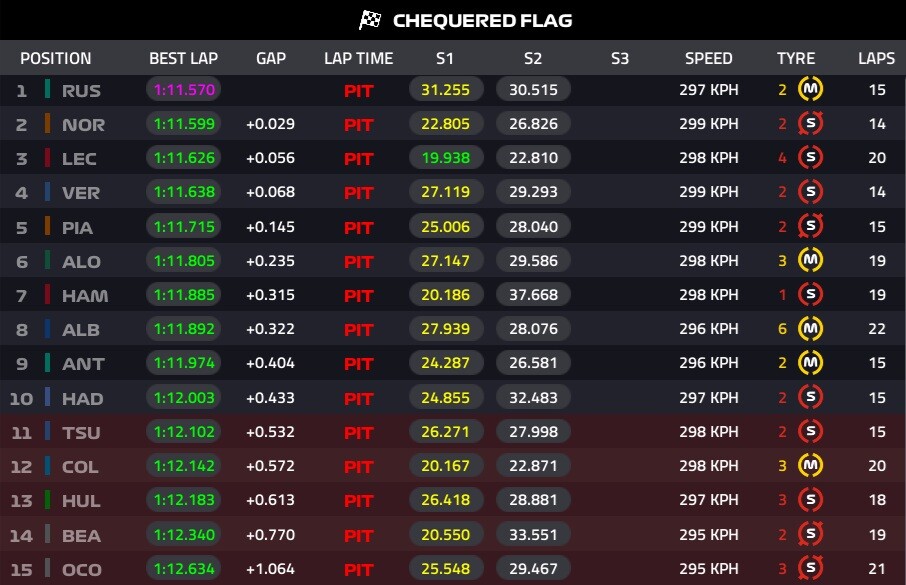The image size is (906, 585).
Task: Click Piastri's orange team colour bar
Action: point(47,227)
